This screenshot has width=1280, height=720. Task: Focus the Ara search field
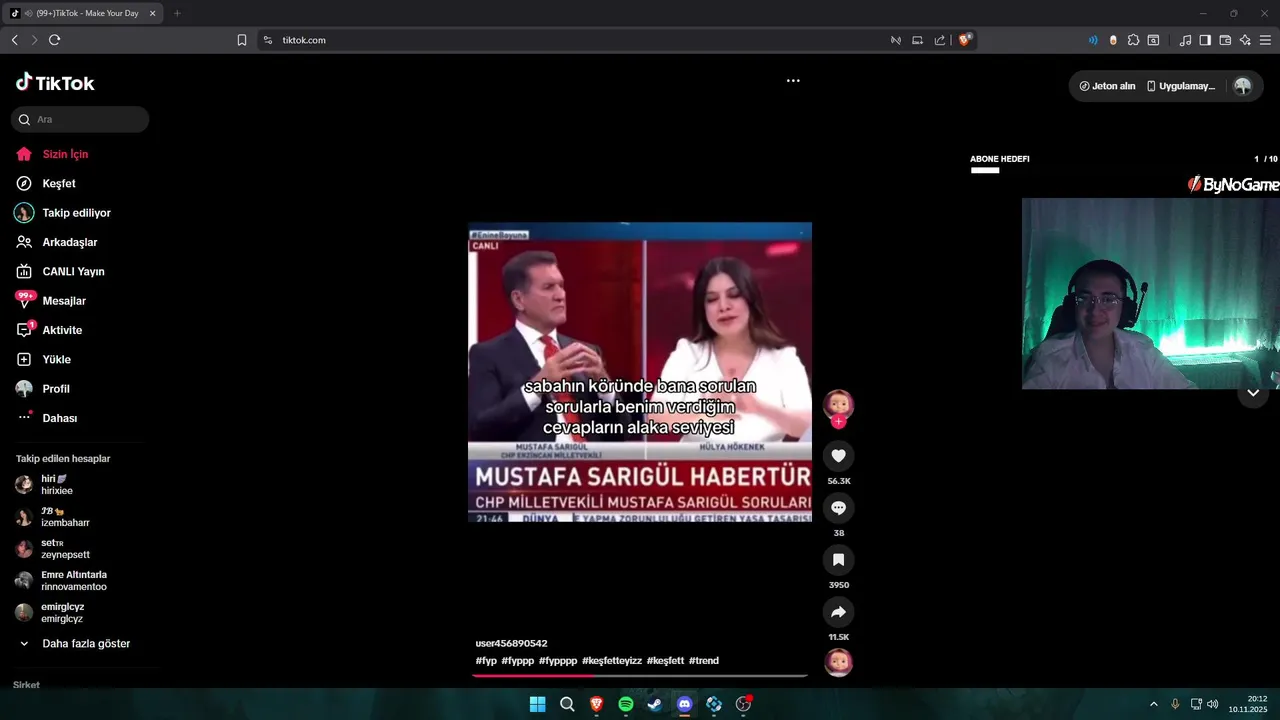80,119
